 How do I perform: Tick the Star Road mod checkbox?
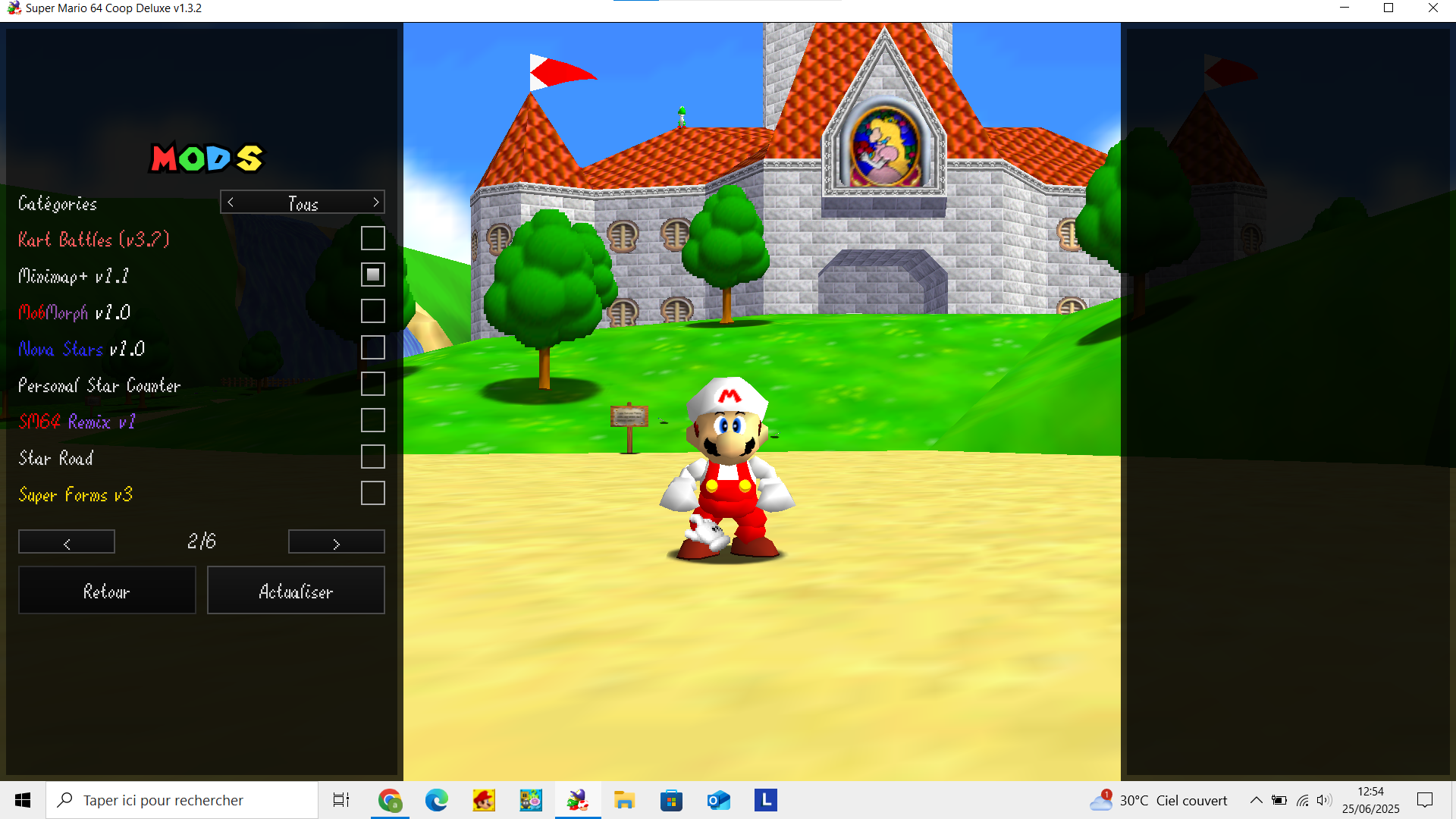(x=372, y=457)
